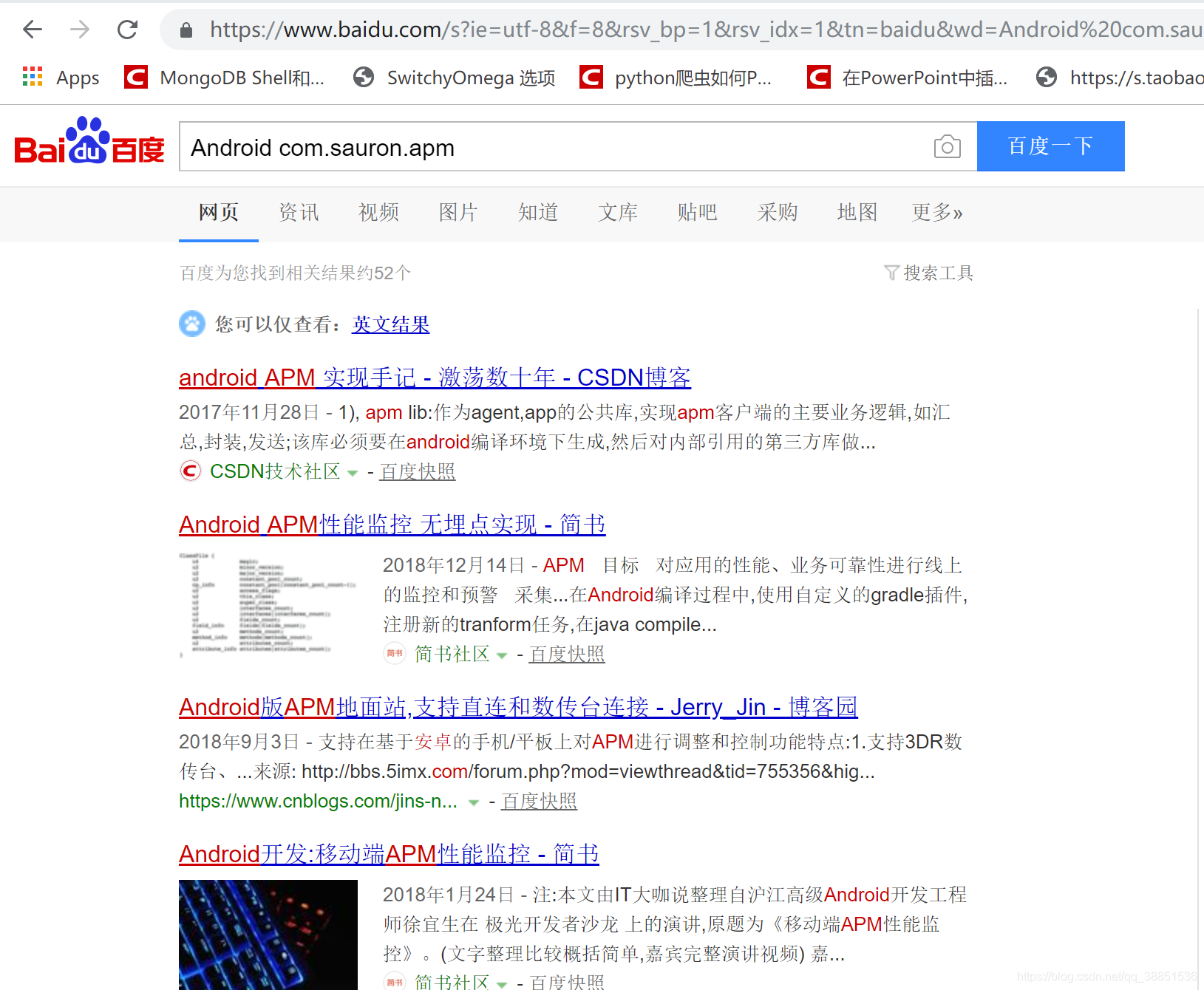Switch to 知道 tab
The image size is (1204, 990).
pos(538,213)
